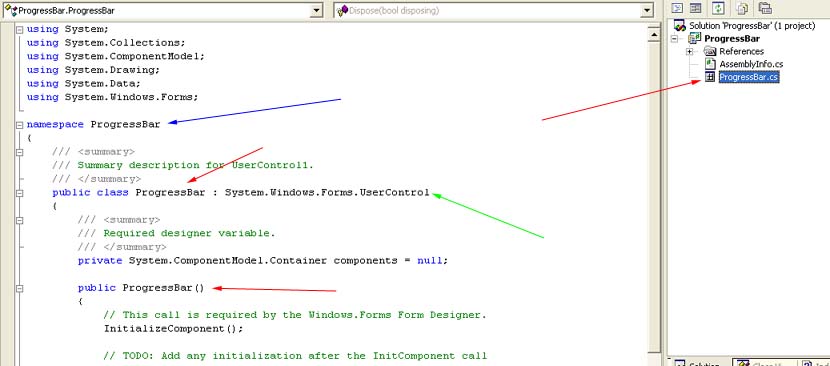The height and width of the screenshot is (366, 830).
Task: Click the Solution 'ProgressBar' root icon
Action: [680, 26]
